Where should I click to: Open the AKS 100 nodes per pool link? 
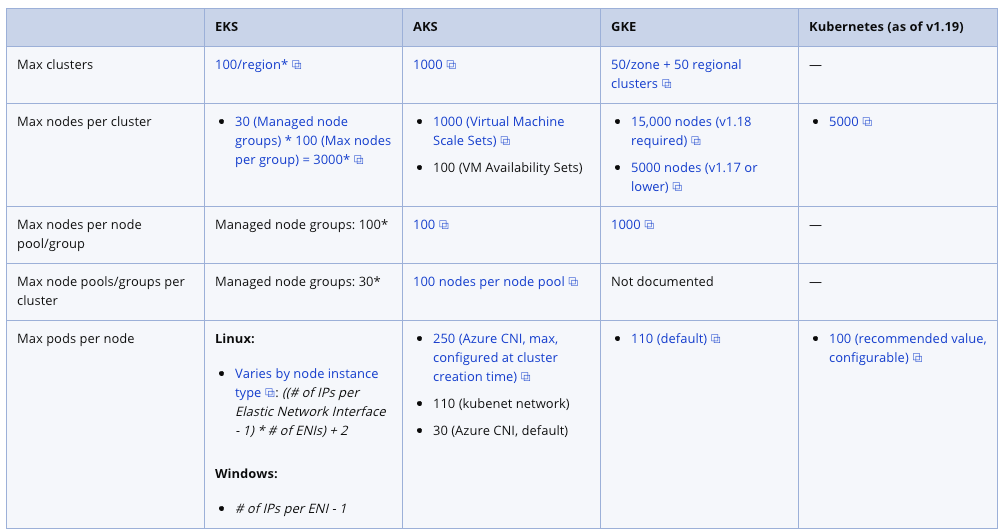point(424,225)
